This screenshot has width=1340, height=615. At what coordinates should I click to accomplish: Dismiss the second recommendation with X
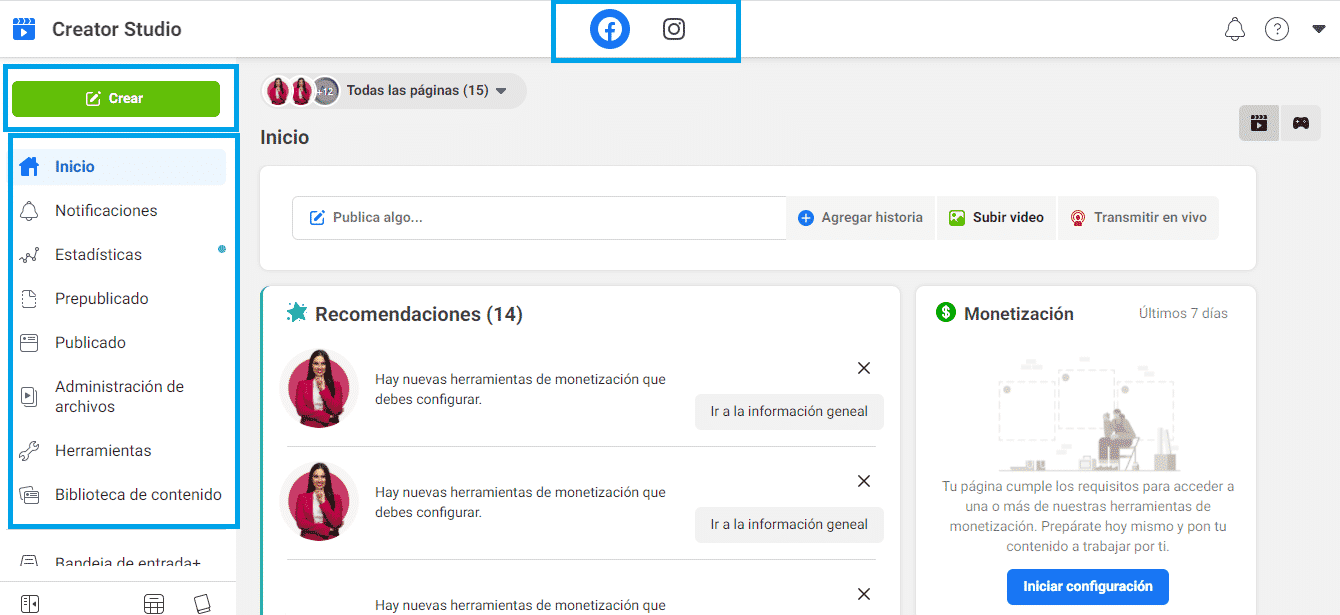[864, 481]
